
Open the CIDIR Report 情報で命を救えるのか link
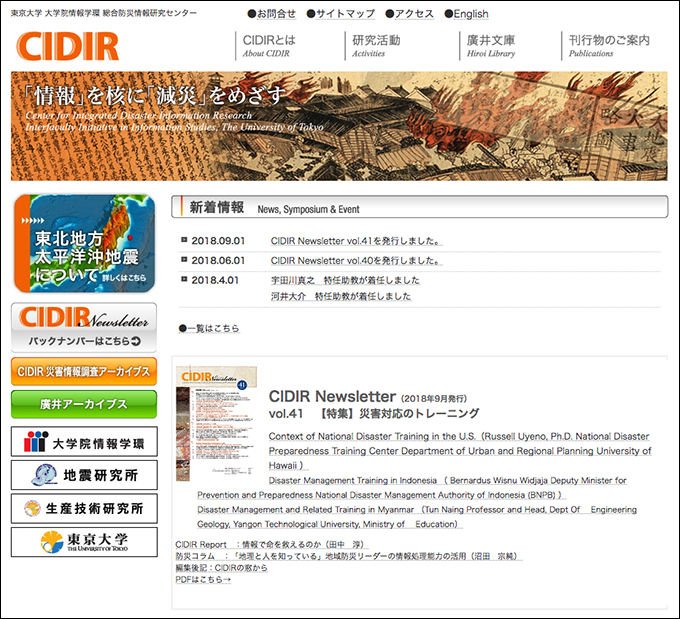[272, 544]
